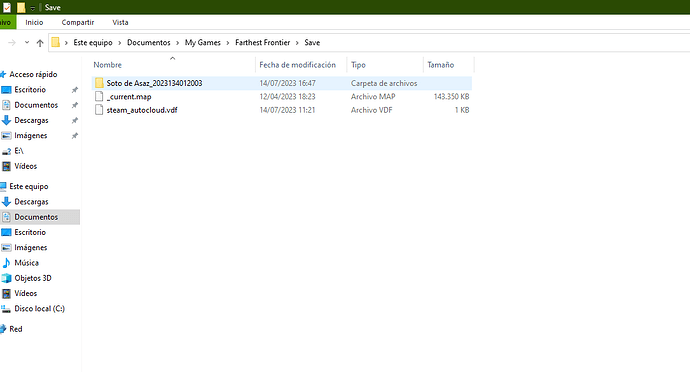
Task: Expand the chevron before Este equipo in path
Action: point(66,43)
